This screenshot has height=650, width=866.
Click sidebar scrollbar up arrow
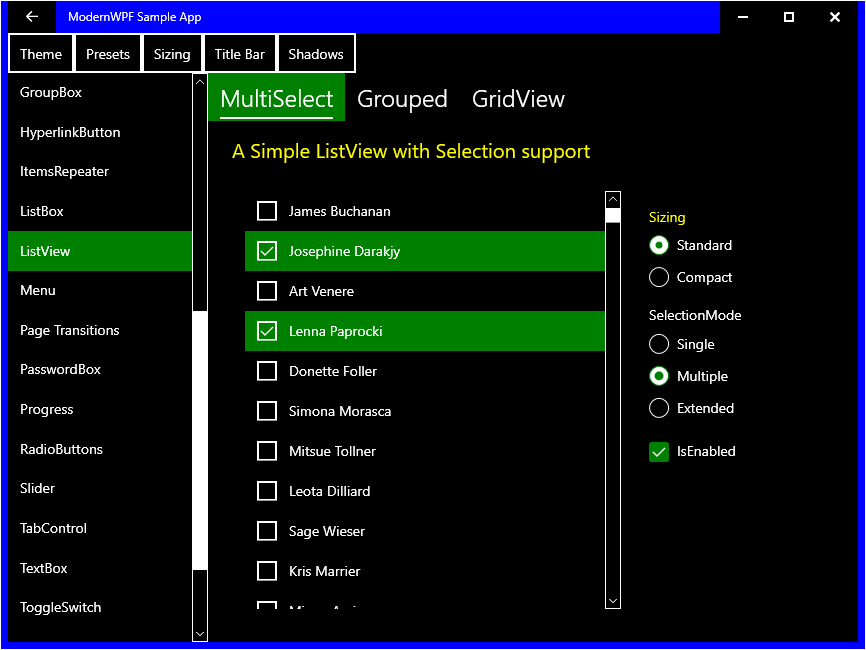[x=200, y=82]
